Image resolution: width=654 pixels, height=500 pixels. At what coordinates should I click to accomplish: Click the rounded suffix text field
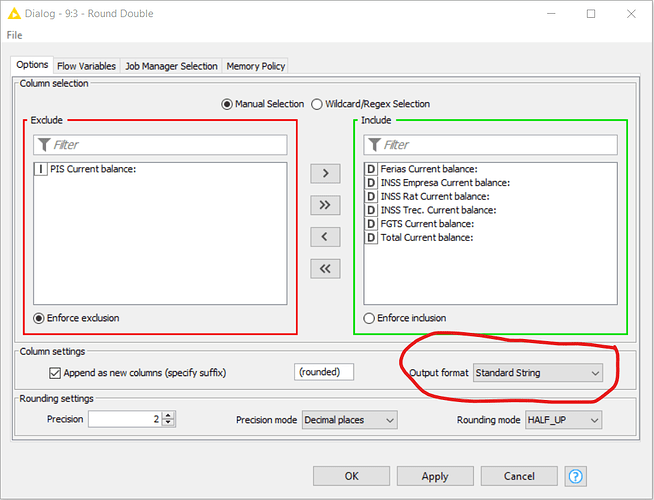tap(325, 372)
